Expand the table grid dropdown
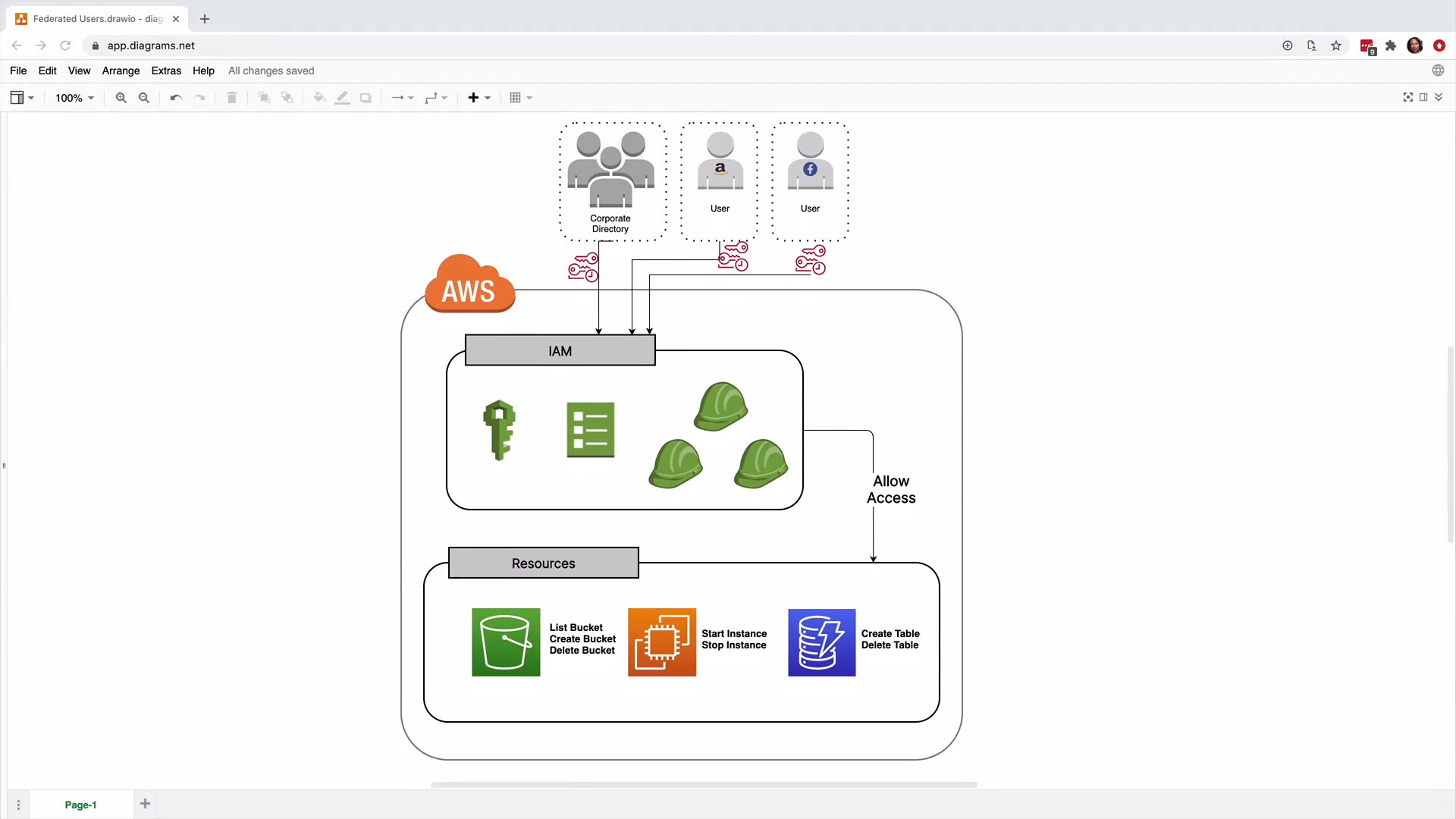The image size is (1456, 819). 521,98
